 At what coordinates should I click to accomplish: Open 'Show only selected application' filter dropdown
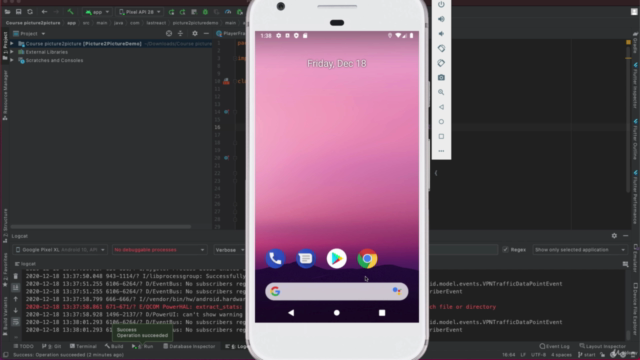[x=580, y=250]
